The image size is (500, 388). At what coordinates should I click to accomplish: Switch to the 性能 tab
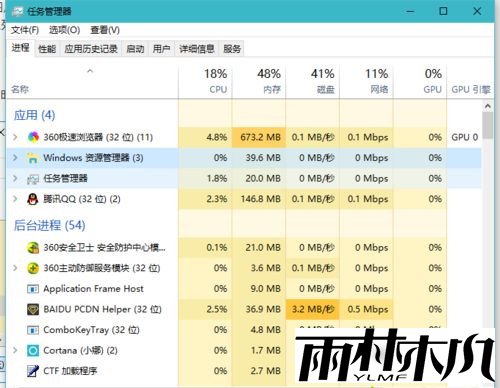coord(47,49)
